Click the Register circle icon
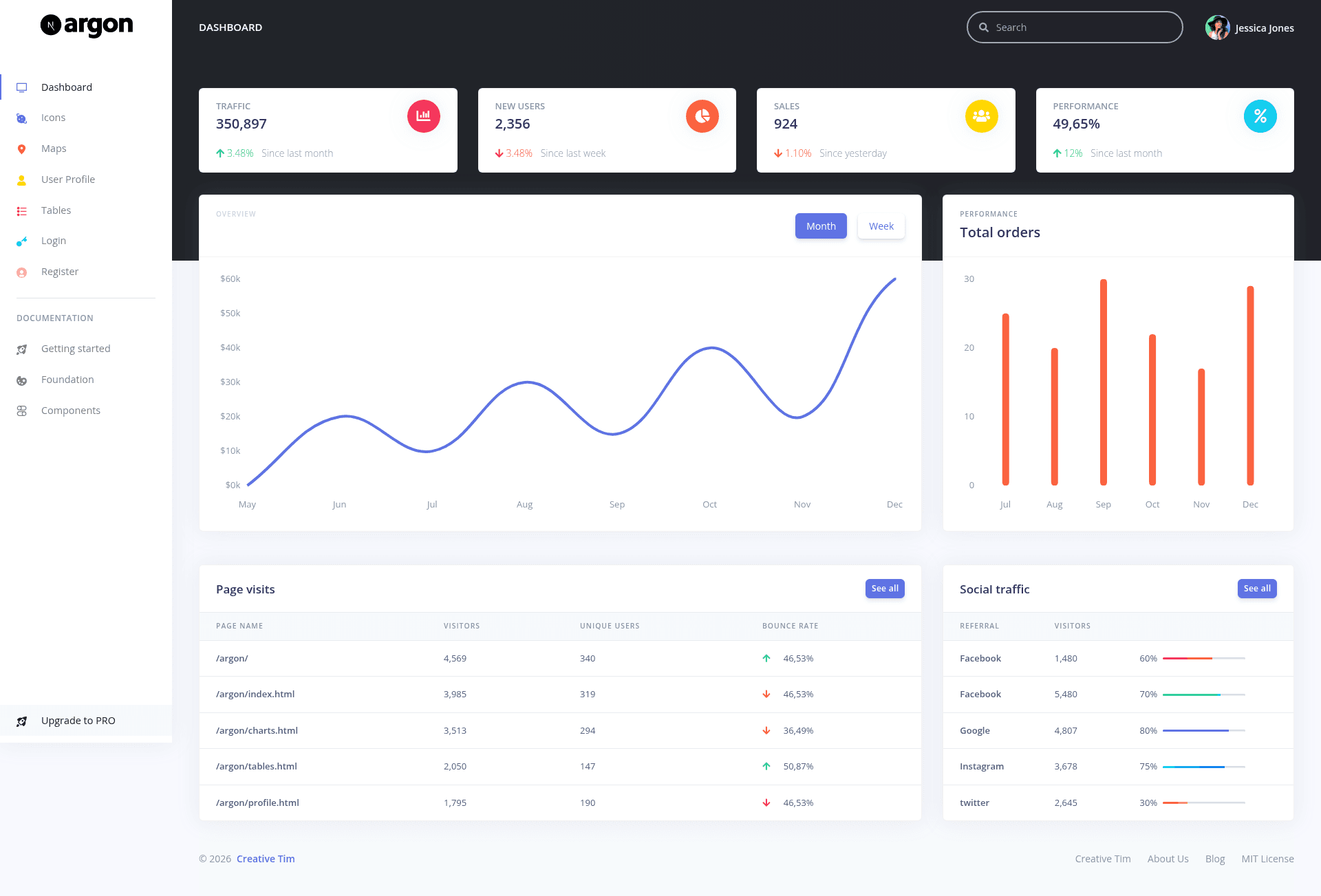The height and width of the screenshot is (896, 1321). pyautogui.click(x=22, y=272)
